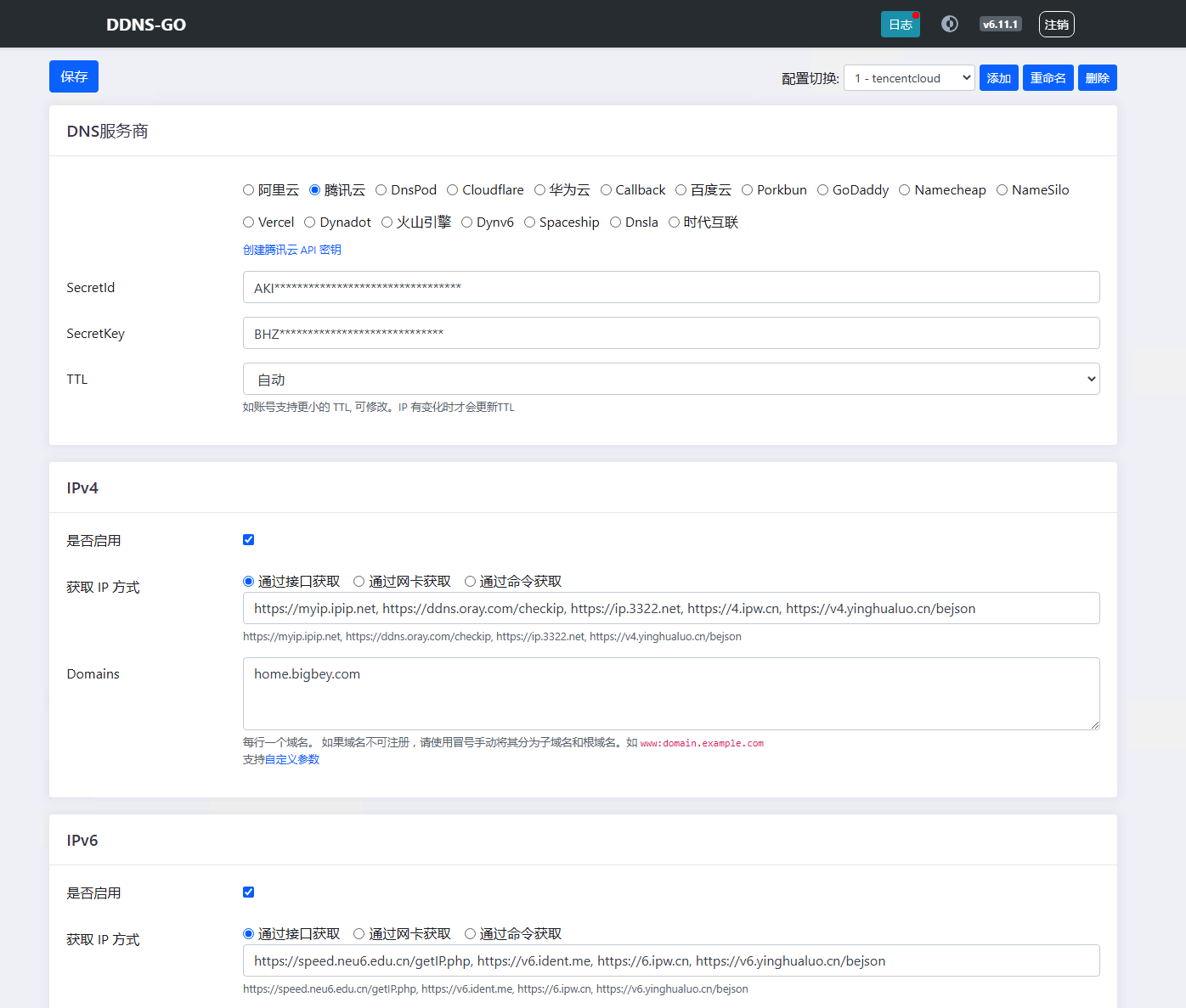Select the 时代互联 provider radio

click(674, 222)
